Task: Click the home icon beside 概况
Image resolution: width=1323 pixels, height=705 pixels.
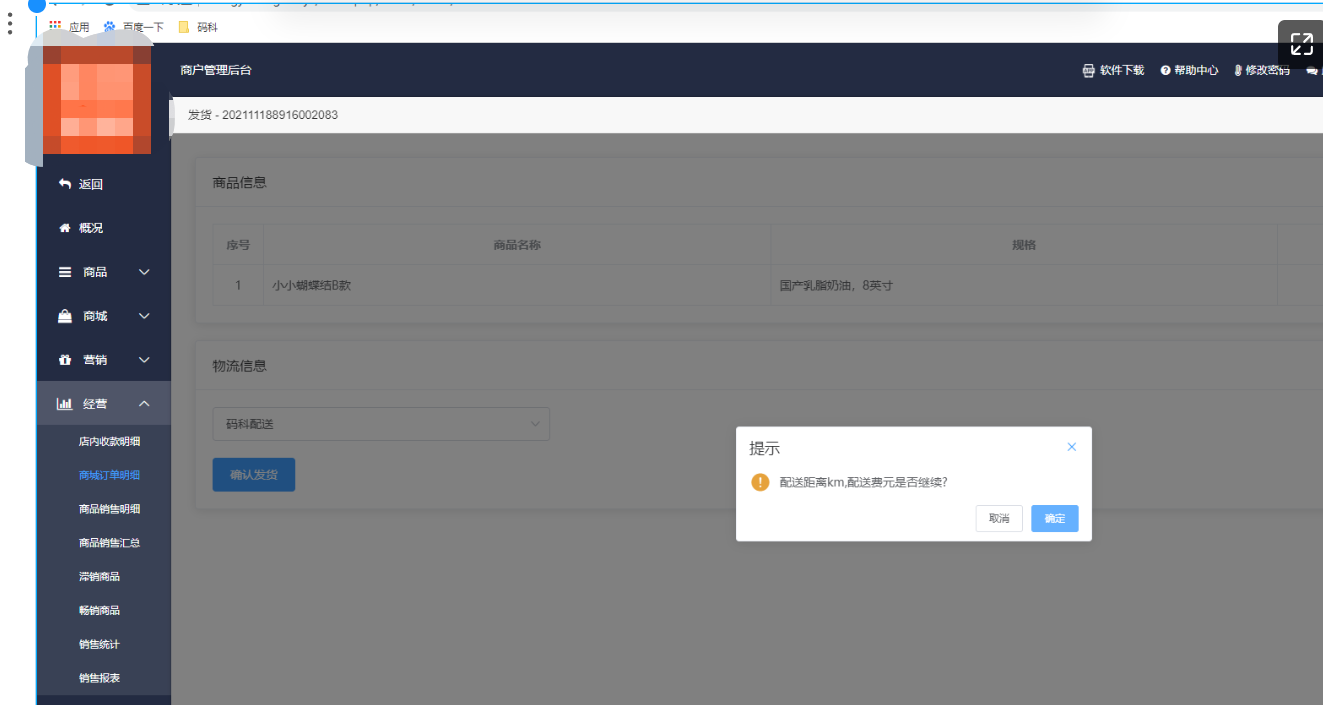Action: 65,228
